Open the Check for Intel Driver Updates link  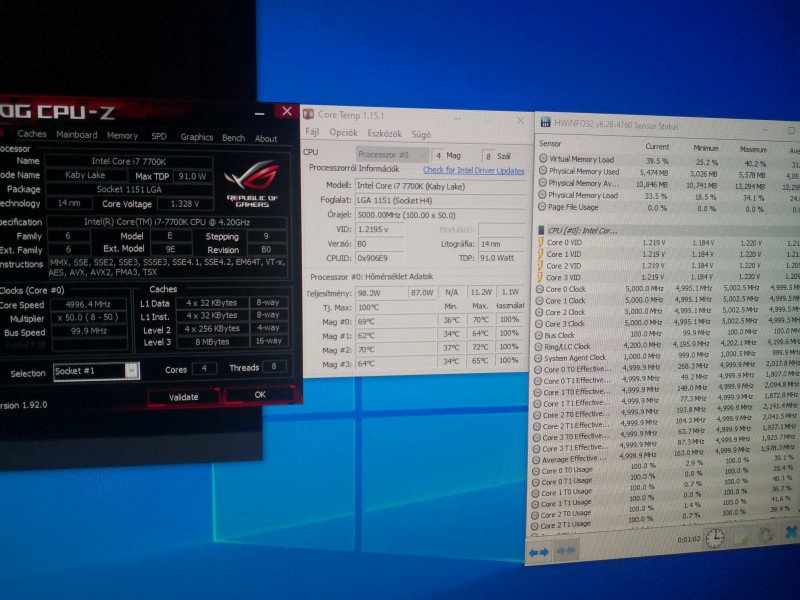[473, 170]
